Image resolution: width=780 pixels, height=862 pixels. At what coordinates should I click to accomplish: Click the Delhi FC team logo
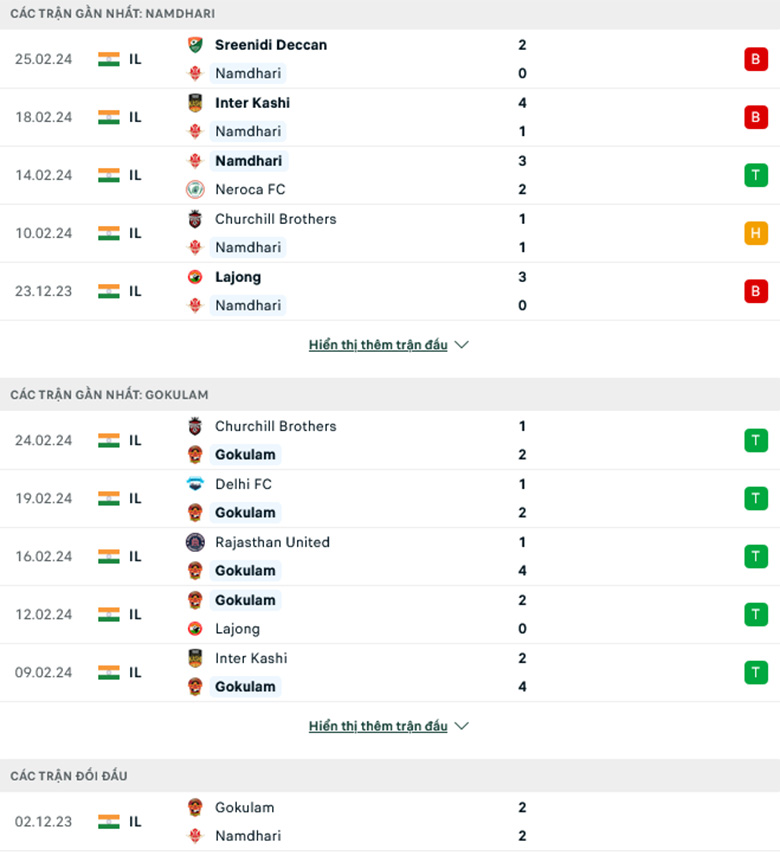pos(195,484)
